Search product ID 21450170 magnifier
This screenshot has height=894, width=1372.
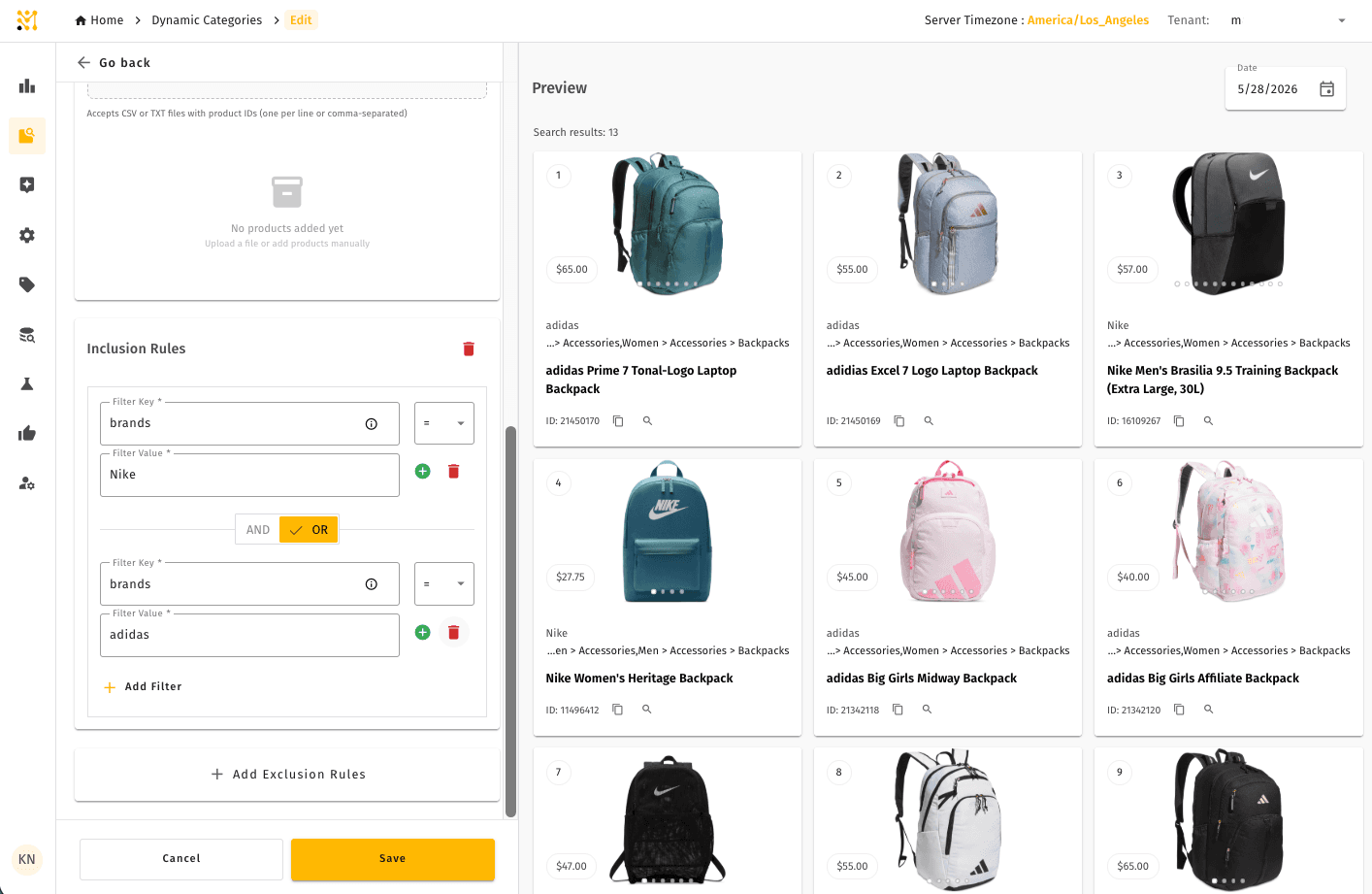point(647,421)
